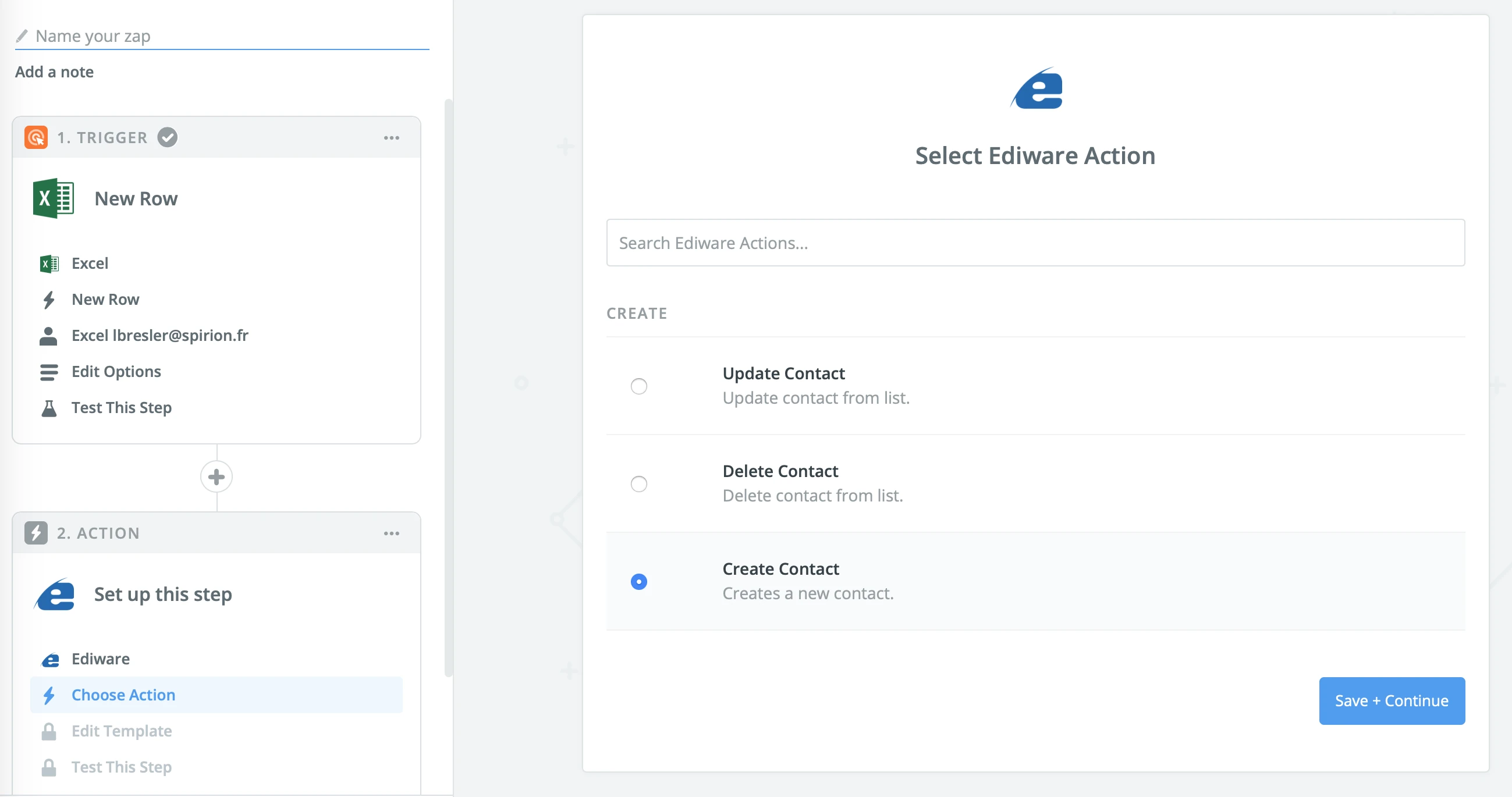Image resolution: width=1512 pixels, height=797 pixels.
Task: Click the trigger completed checkmark icon
Action: click(167, 137)
